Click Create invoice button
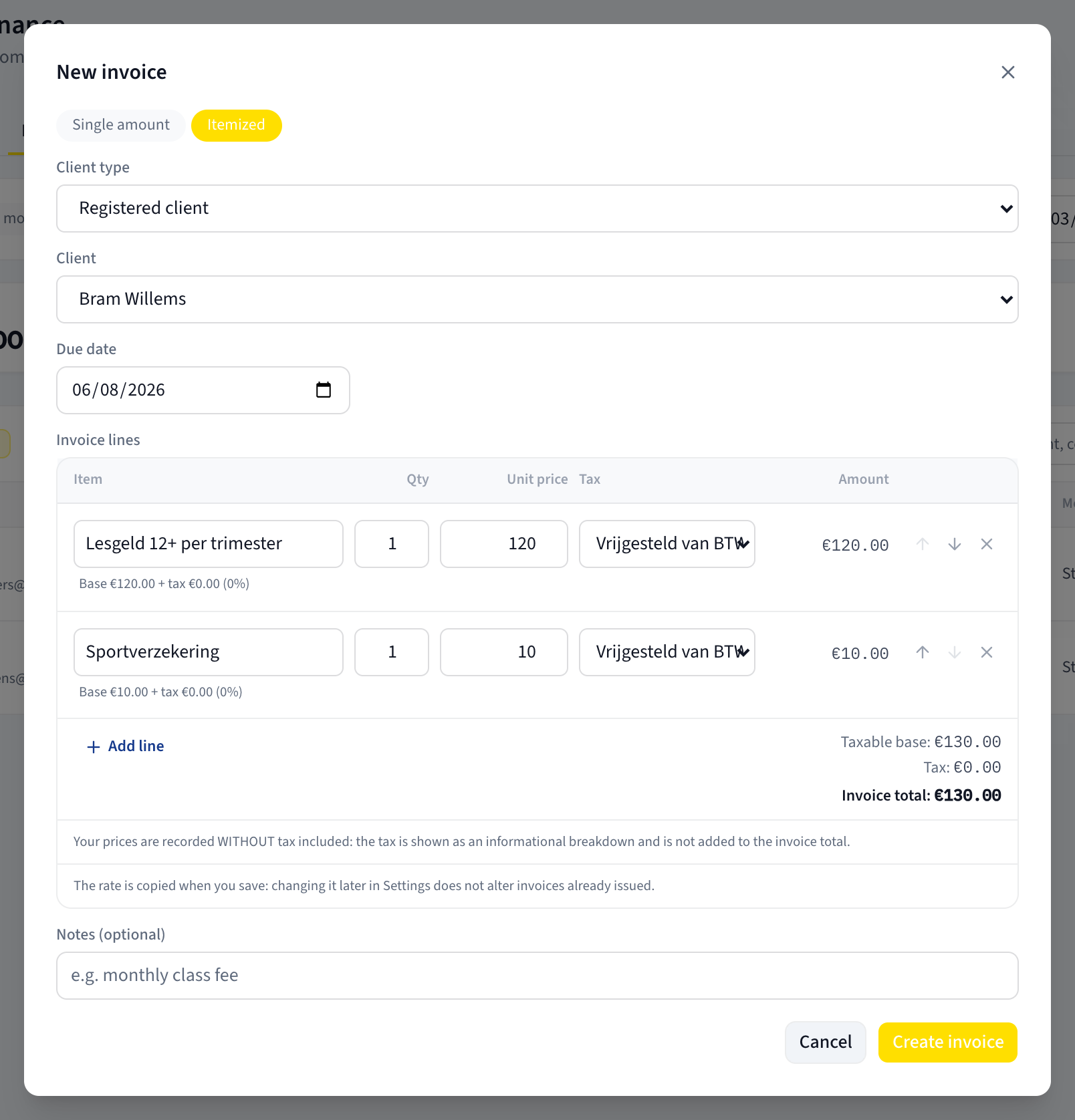Image resolution: width=1075 pixels, height=1120 pixels. (948, 1042)
